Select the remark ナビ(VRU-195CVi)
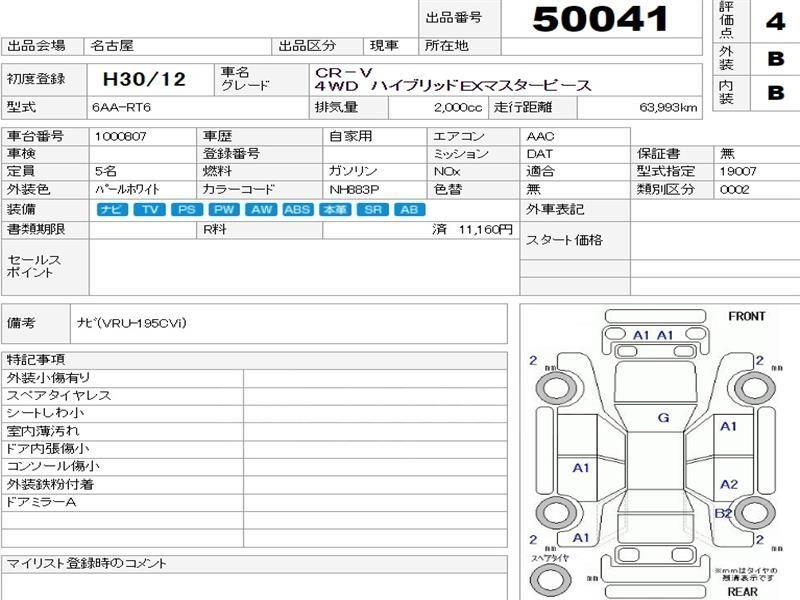The image size is (800, 600). (131, 323)
